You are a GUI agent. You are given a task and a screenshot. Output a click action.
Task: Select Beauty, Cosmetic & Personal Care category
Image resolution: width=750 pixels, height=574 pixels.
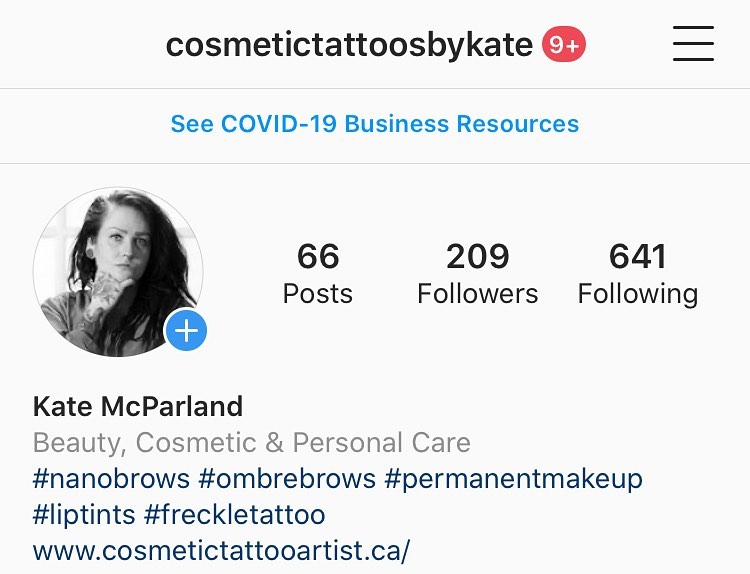[252, 443]
